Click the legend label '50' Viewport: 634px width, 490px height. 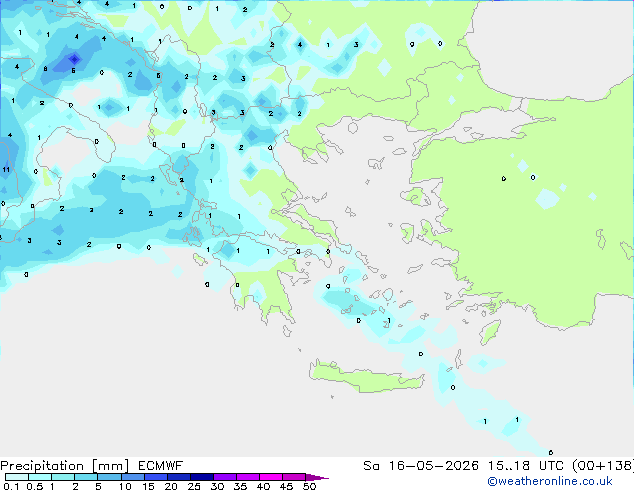[x=310, y=486]
